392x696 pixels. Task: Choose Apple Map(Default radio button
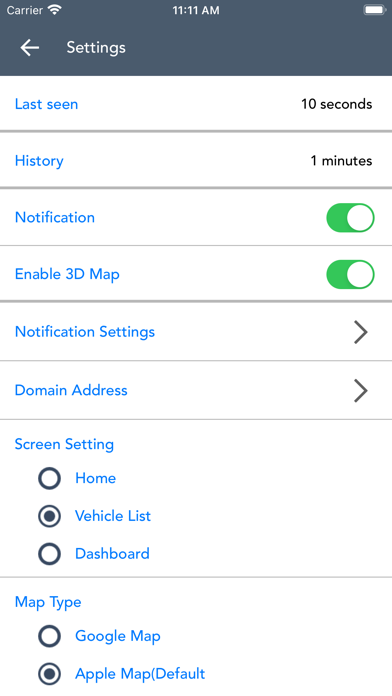click(49, 674)
